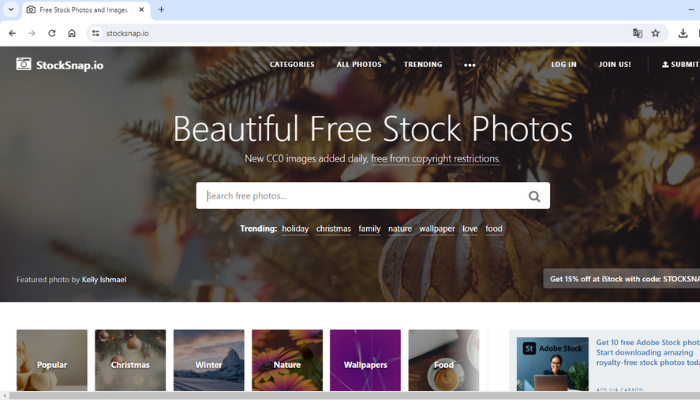The width and height of the screenshot is (700, 400).
Task: Open the three-dots more menu
Action: tap(470, 65)
